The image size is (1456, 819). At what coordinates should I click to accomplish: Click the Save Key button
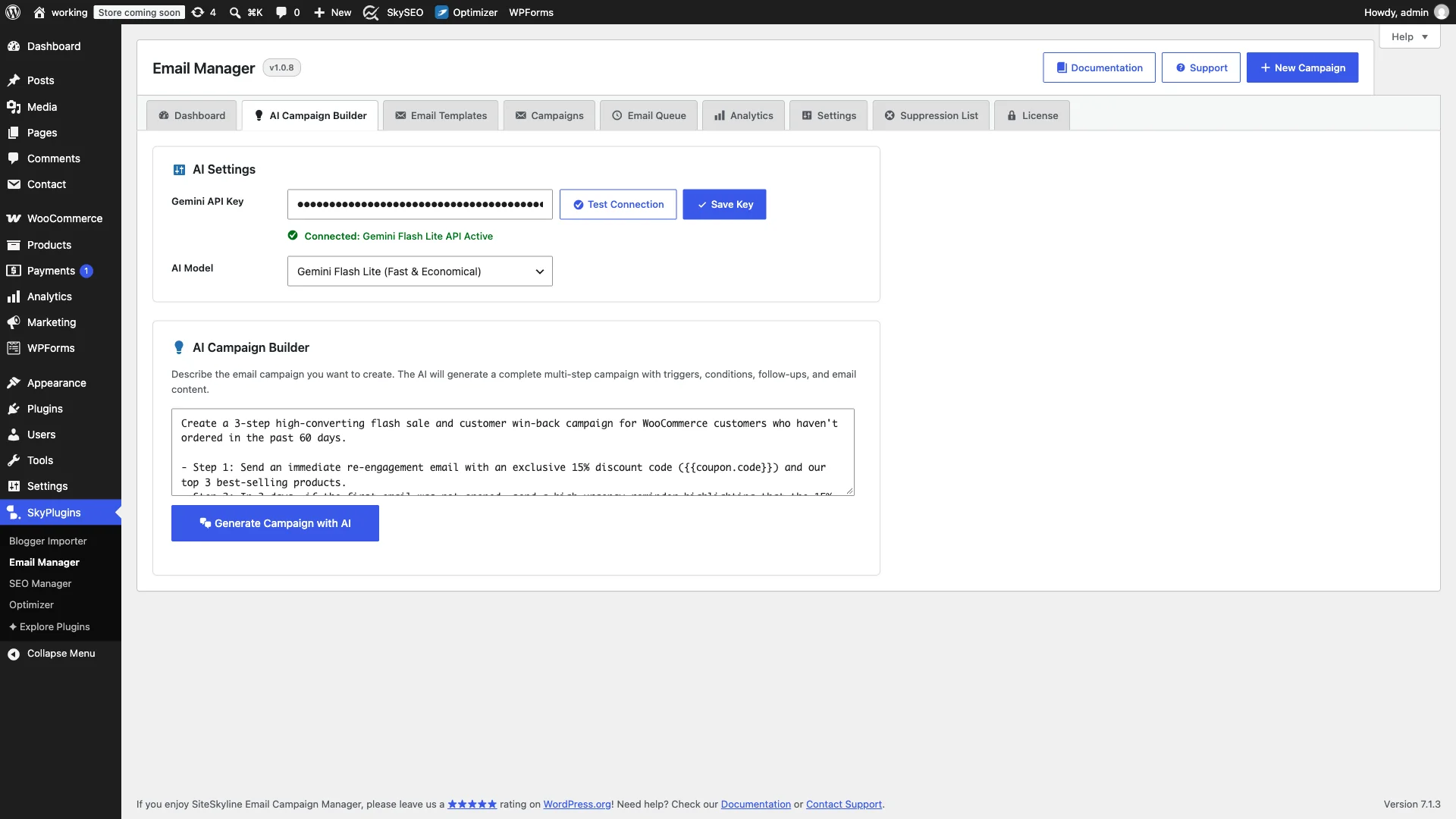coord(724,205)
